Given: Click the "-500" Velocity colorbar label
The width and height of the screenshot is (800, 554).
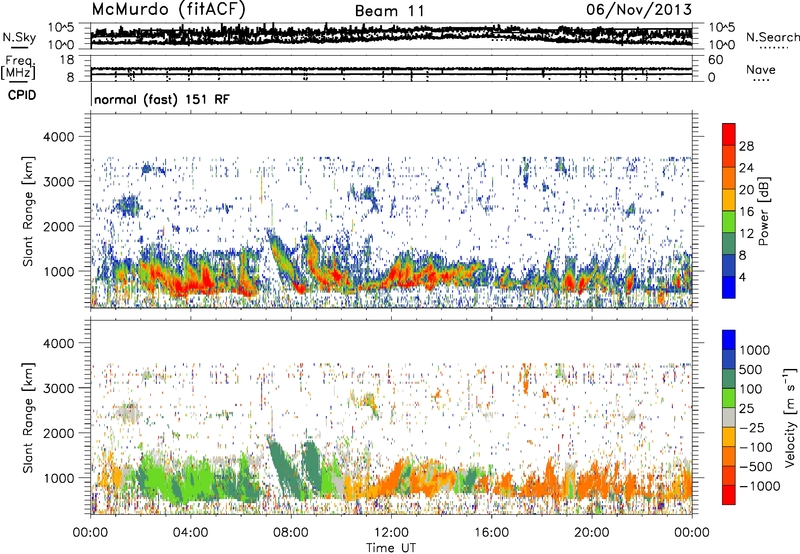Looking at the screenshot, I should 755,467.
